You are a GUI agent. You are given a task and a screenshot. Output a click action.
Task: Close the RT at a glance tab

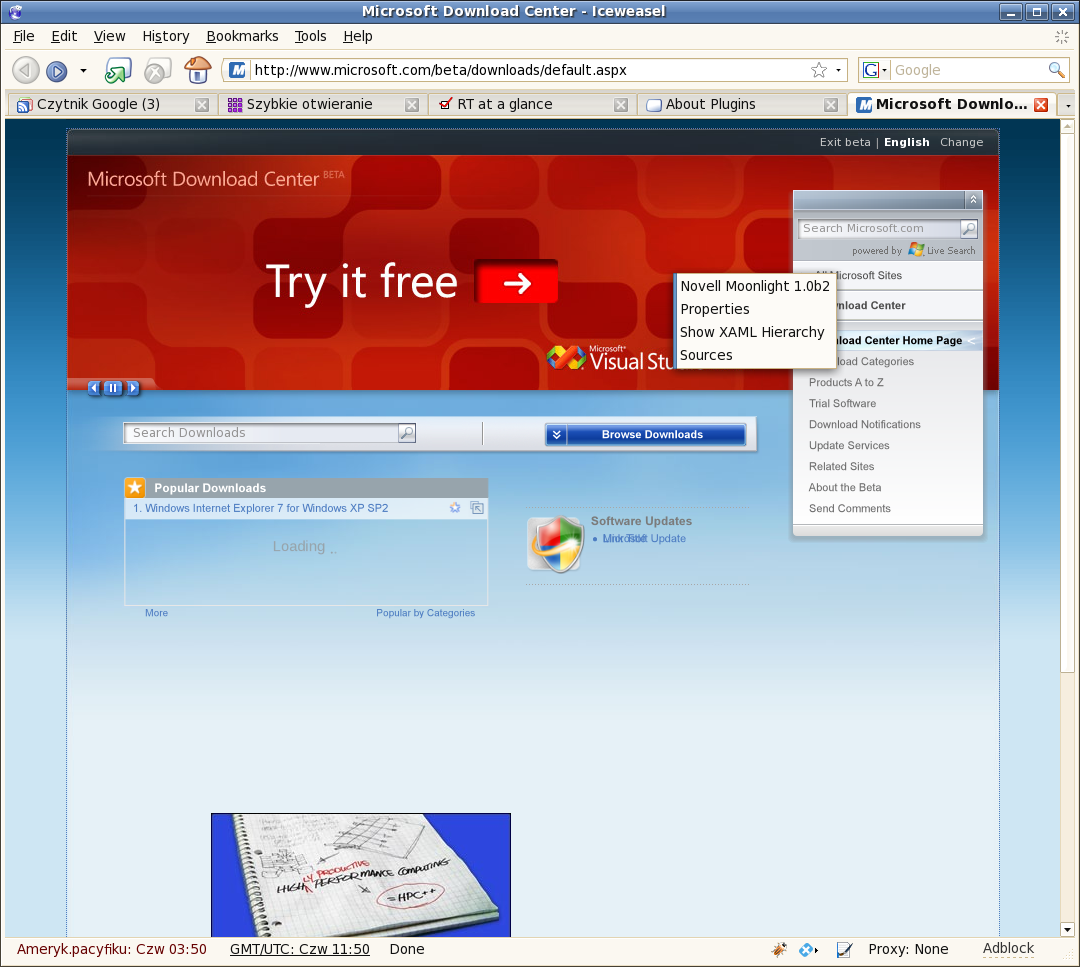(621, 105)
